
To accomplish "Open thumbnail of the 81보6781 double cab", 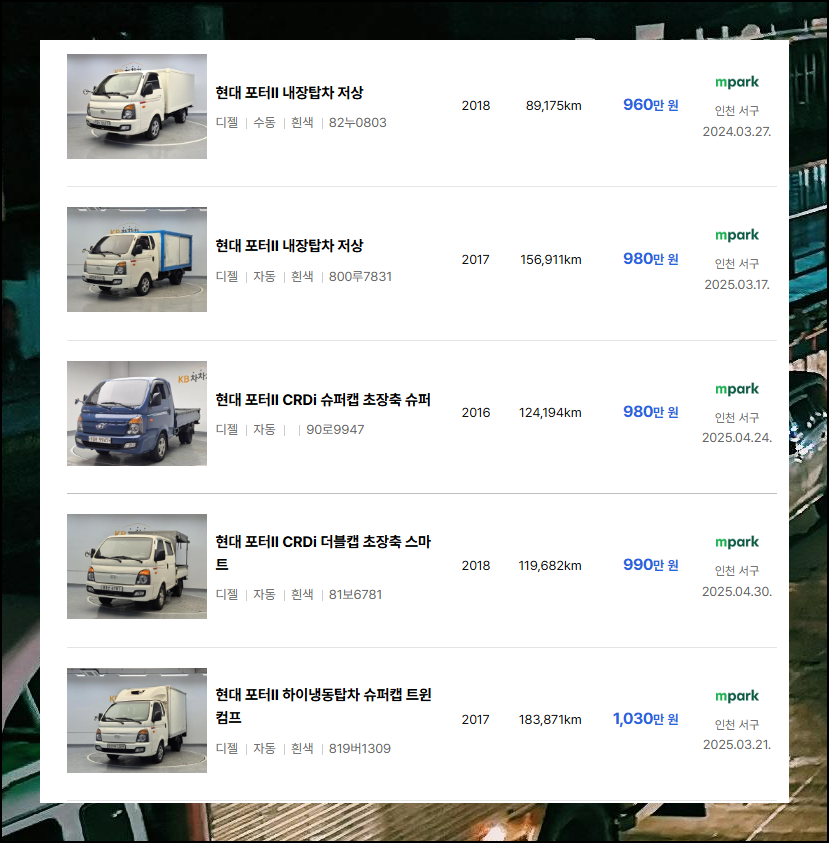I will coord(137,567).
